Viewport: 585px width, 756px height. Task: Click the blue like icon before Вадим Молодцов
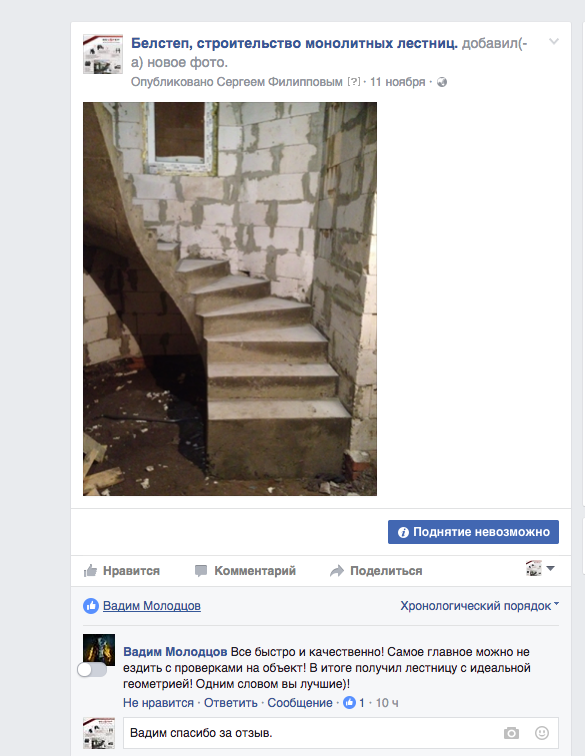coord(91,606)
